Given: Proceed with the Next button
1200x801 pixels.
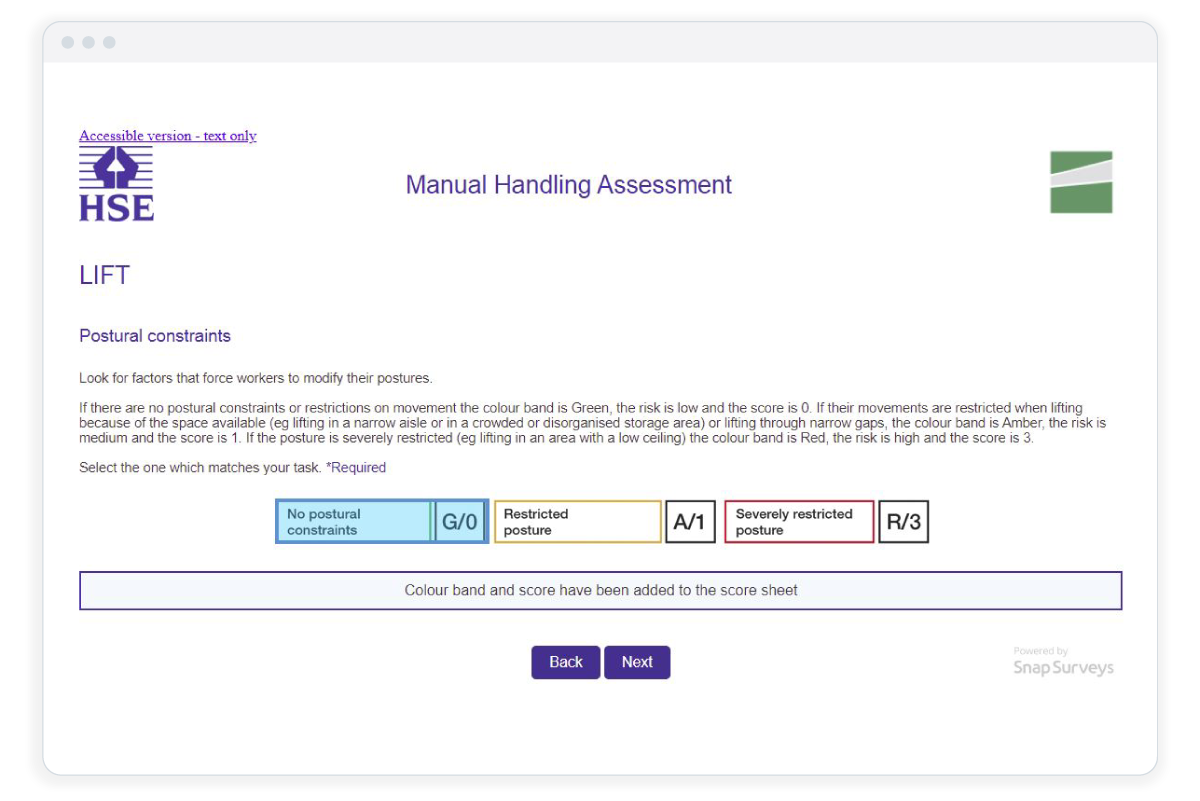Looking at the screenshot, I should click(637, 662).
